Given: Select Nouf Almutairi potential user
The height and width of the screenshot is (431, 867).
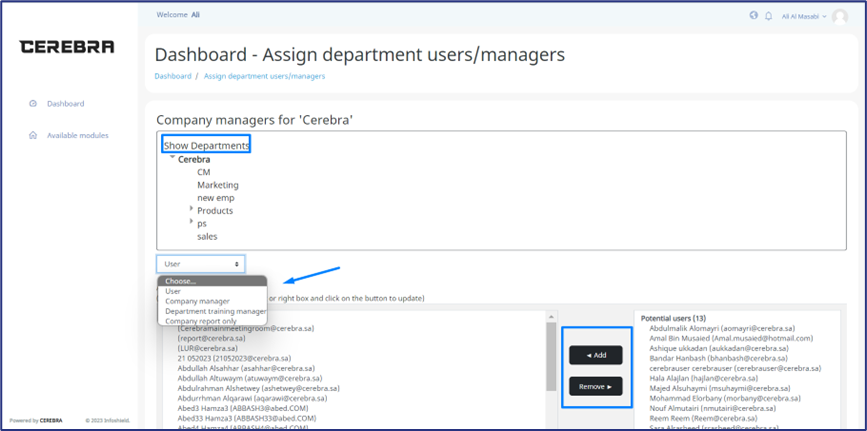Looking at the screenshot, I should 713,408.
